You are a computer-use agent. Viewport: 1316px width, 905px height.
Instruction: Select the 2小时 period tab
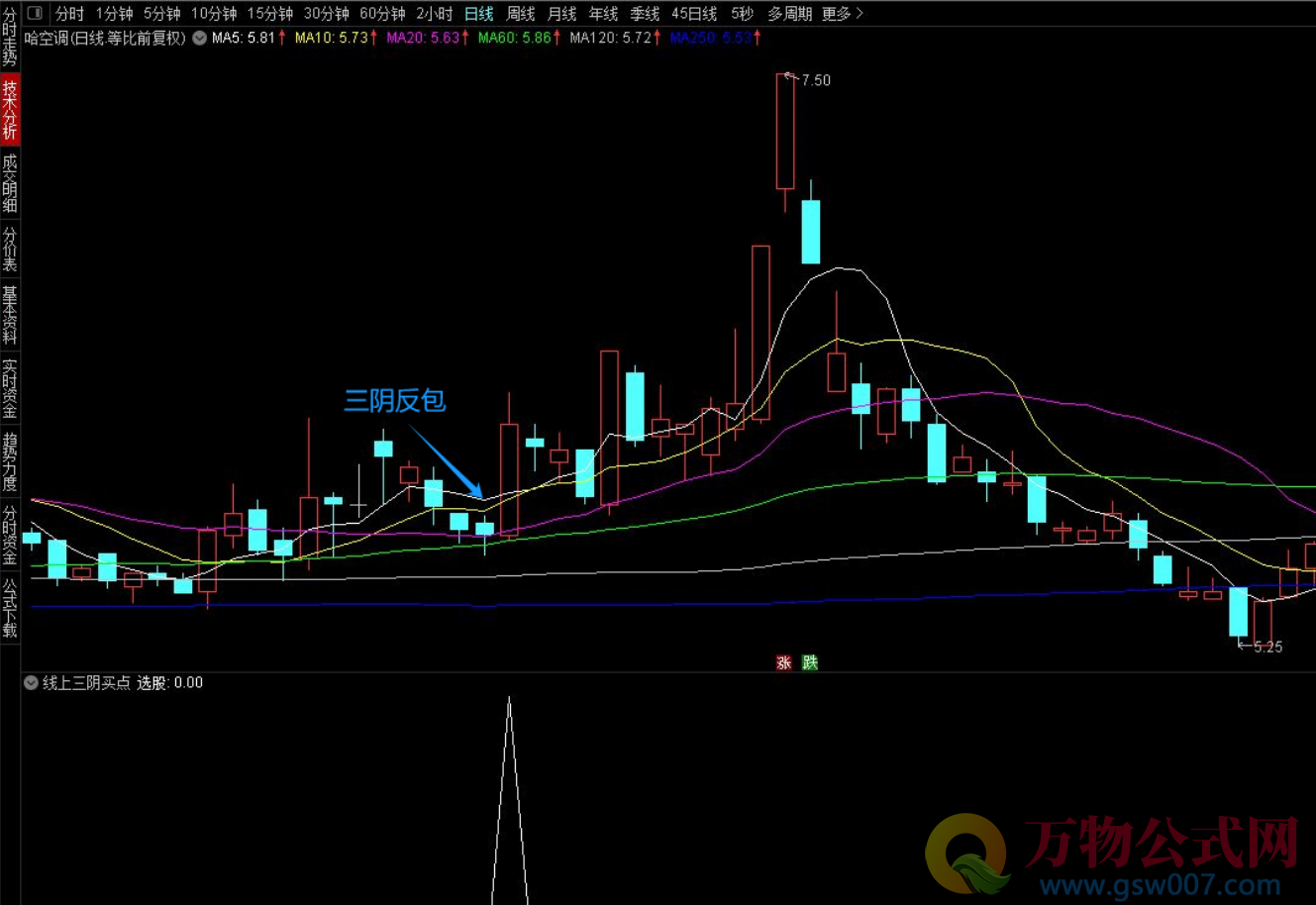pyautogui.click(x=435, y=14)
